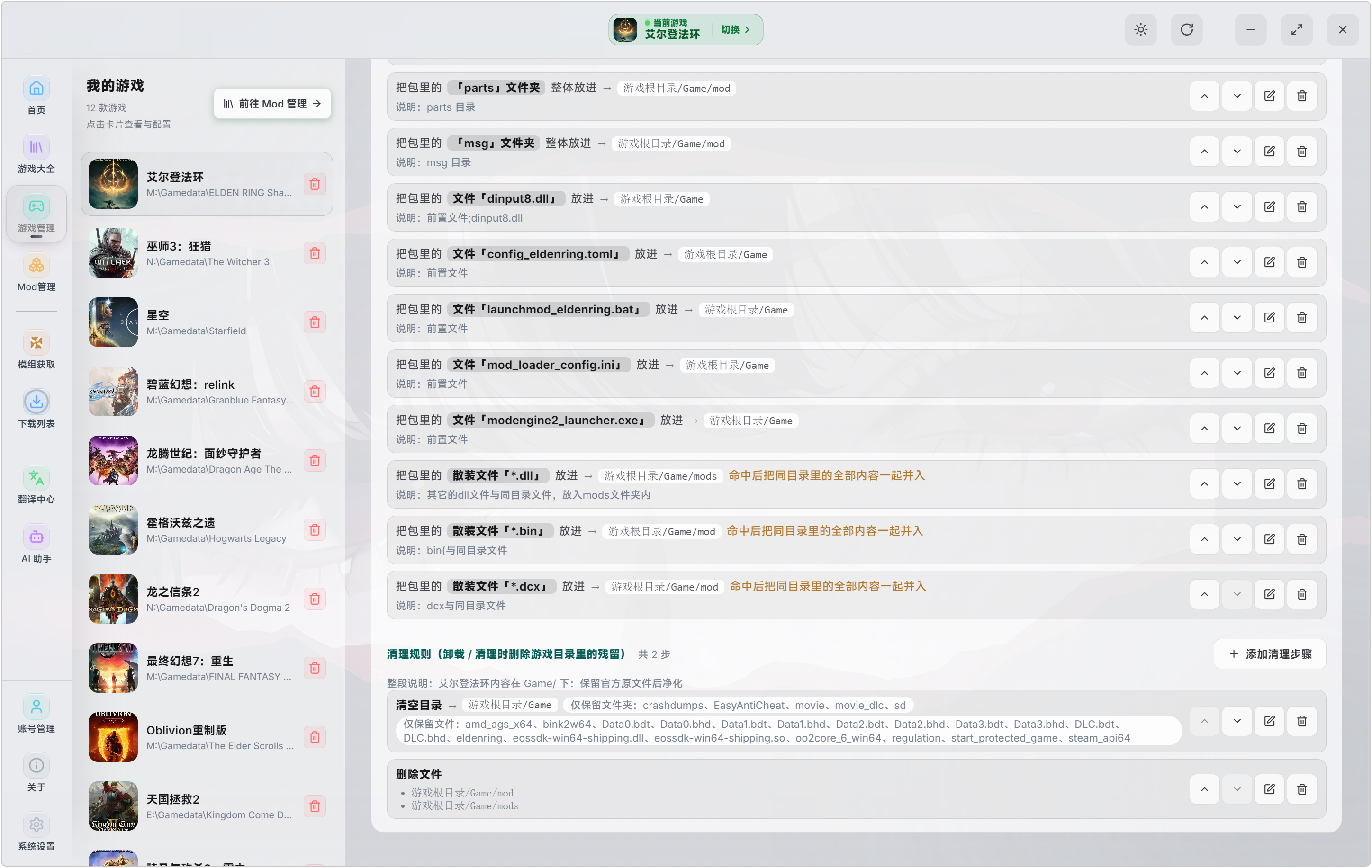
Task: Select 天国拯救2 game card
Action: (207, 806)
